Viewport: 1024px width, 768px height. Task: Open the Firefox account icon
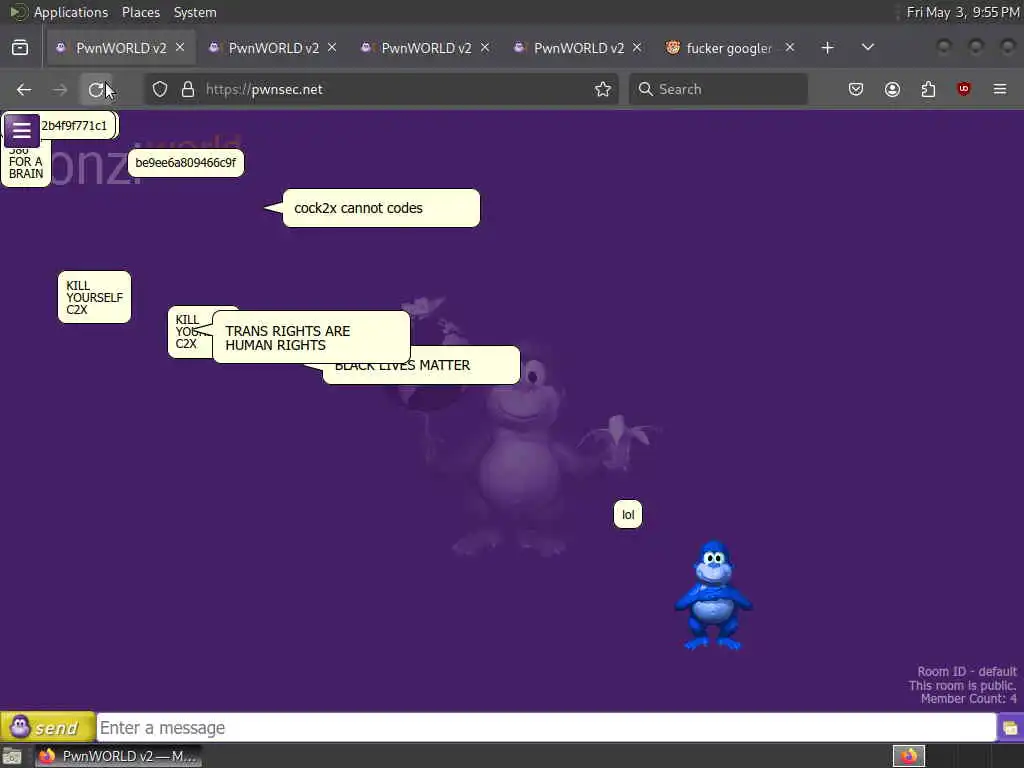click(x=892, y=89)
